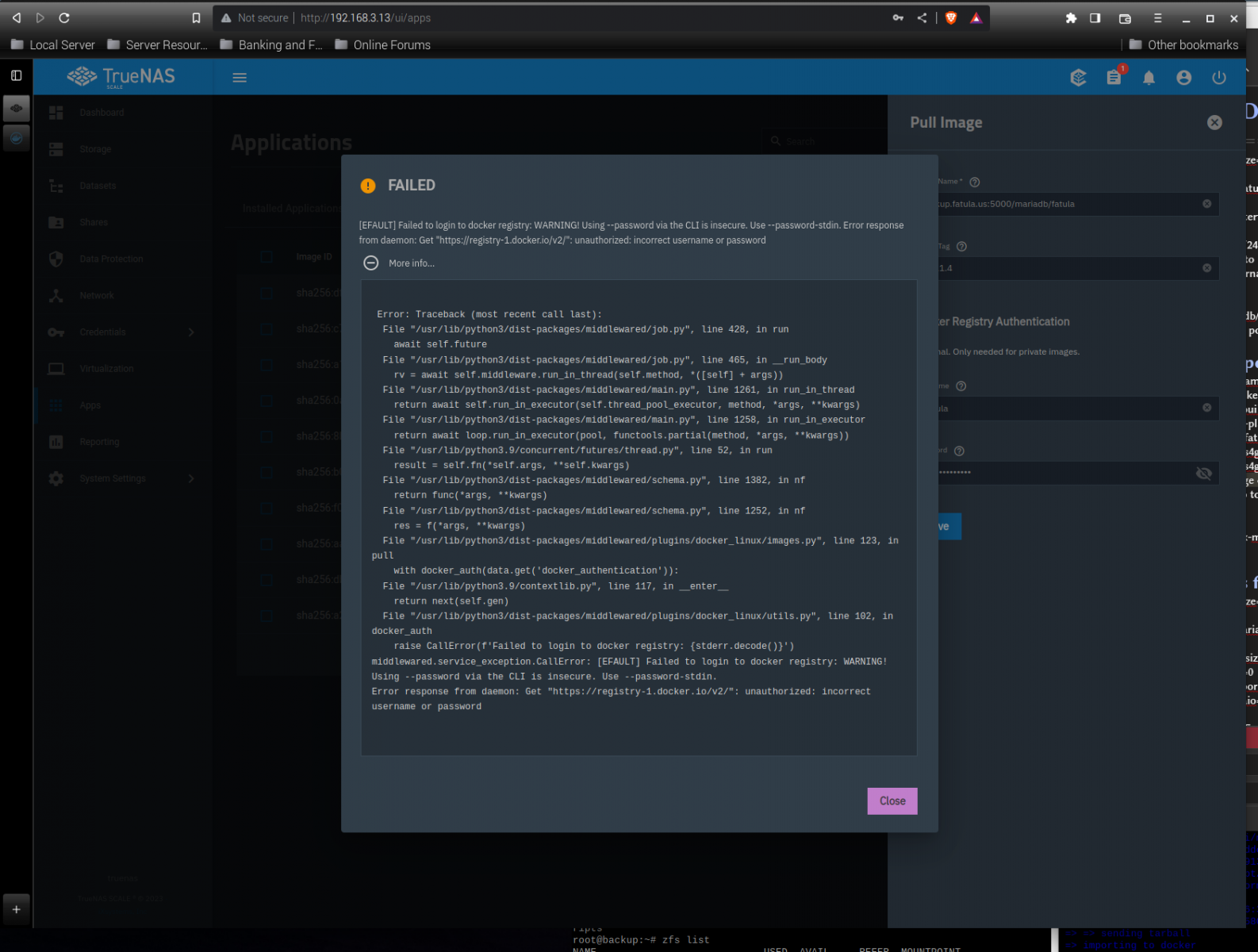This screenshot has width=1258, height=952.
Task: Click the TrueNAS hamburger menu icon
Action: point(240,78)
